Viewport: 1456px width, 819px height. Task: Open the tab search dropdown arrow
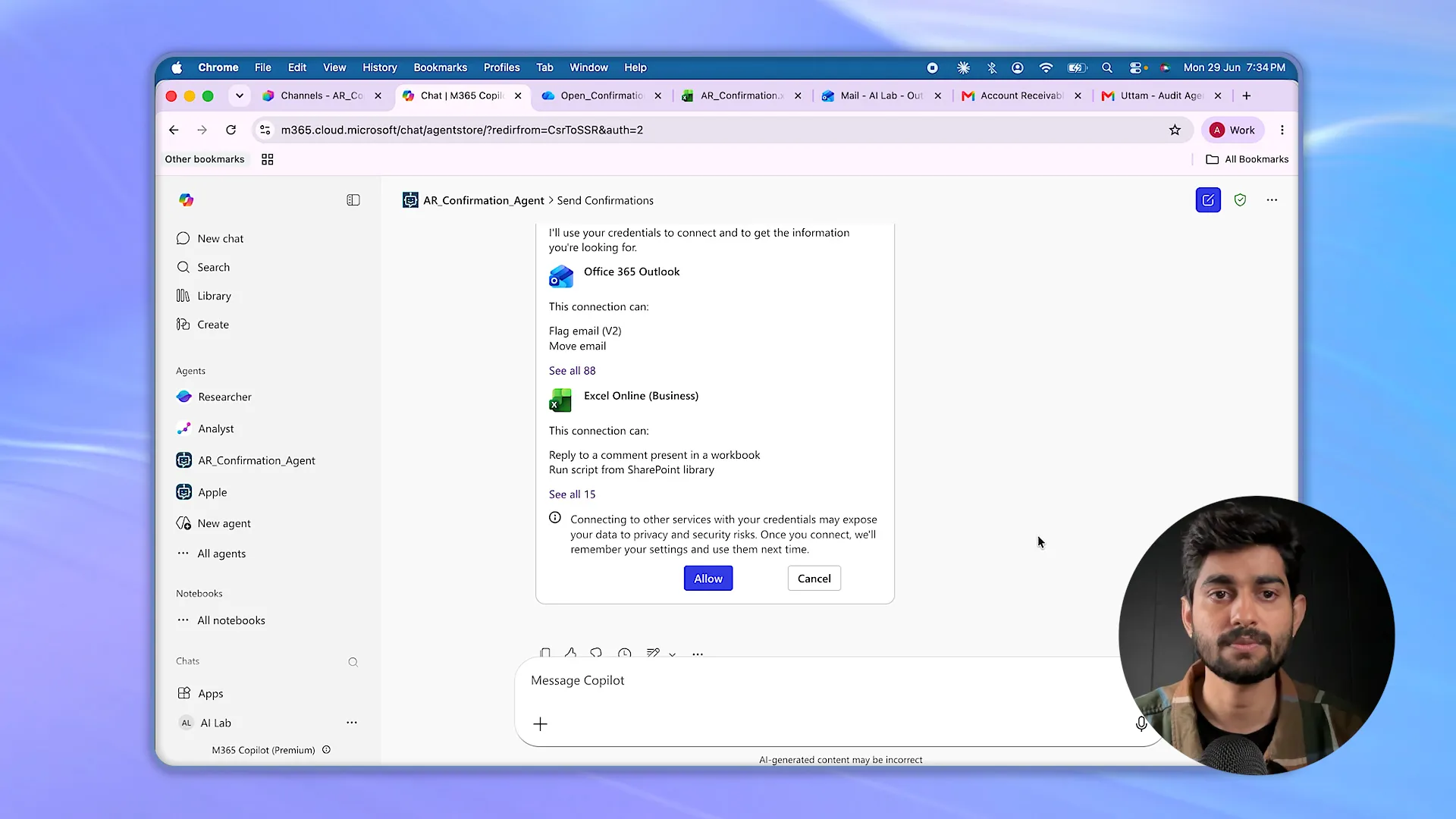(x=240, y=96)
